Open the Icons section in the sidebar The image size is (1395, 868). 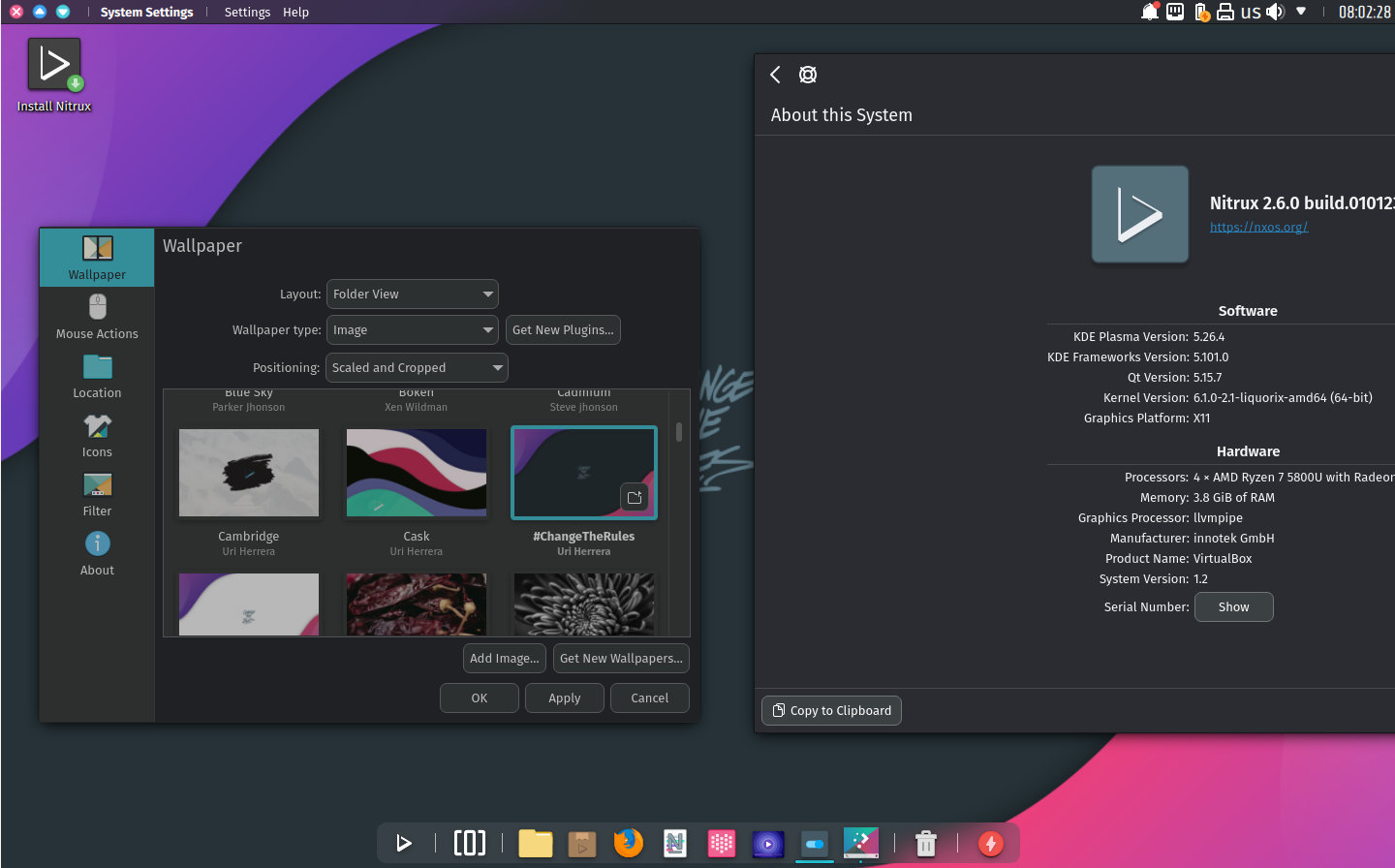(x=97, y=435)
